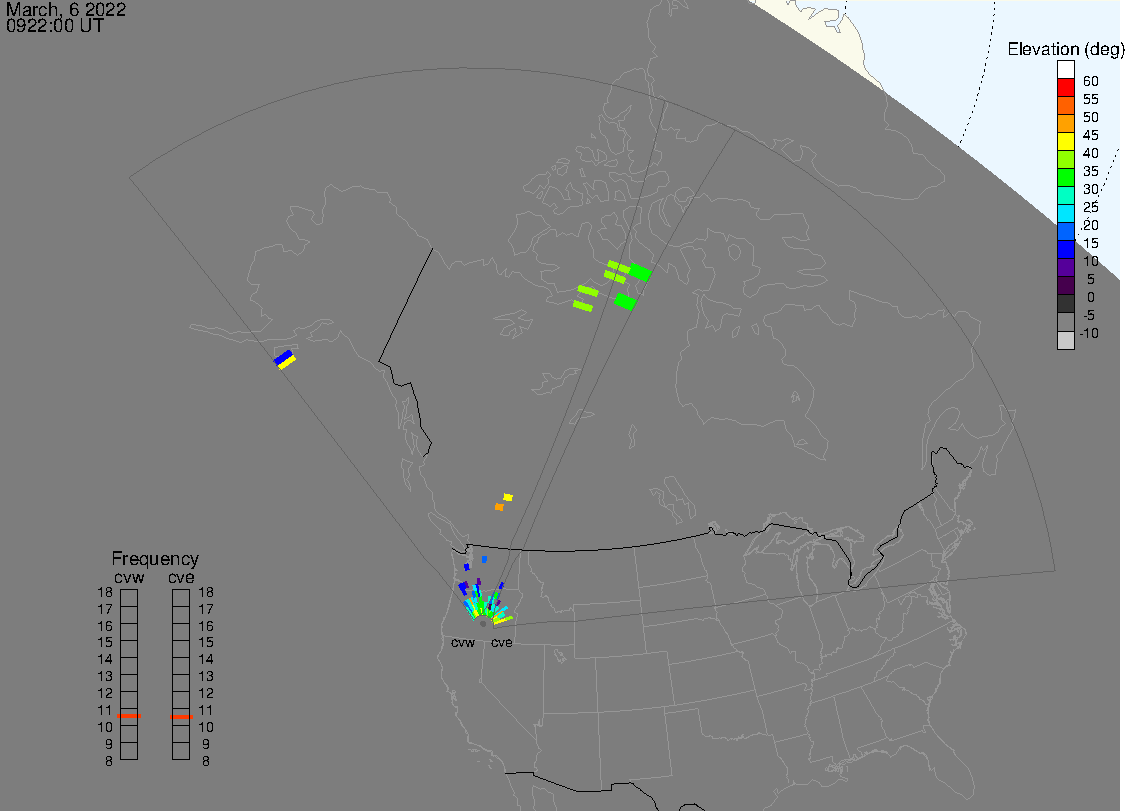
Task: Click the "8" label right of the cve bar
Action: pos(206,761)
